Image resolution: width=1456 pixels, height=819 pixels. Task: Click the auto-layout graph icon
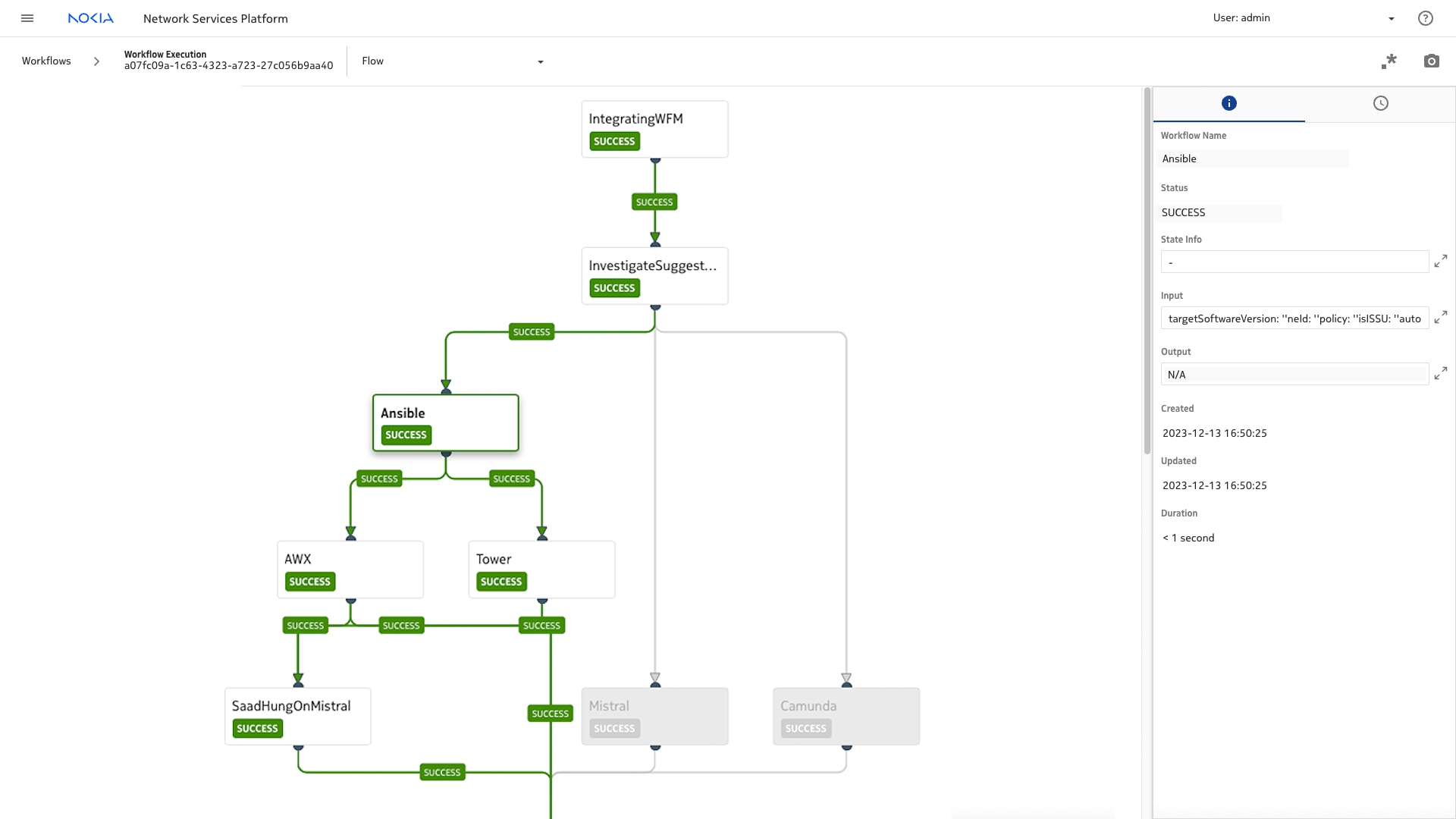point(1389,61)
